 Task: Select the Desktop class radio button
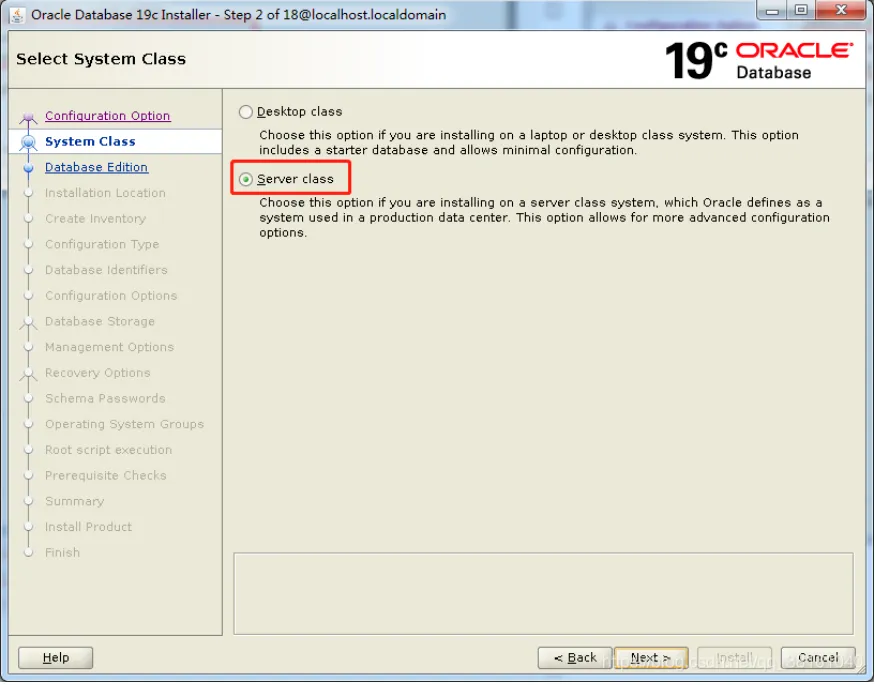point(246,112)
